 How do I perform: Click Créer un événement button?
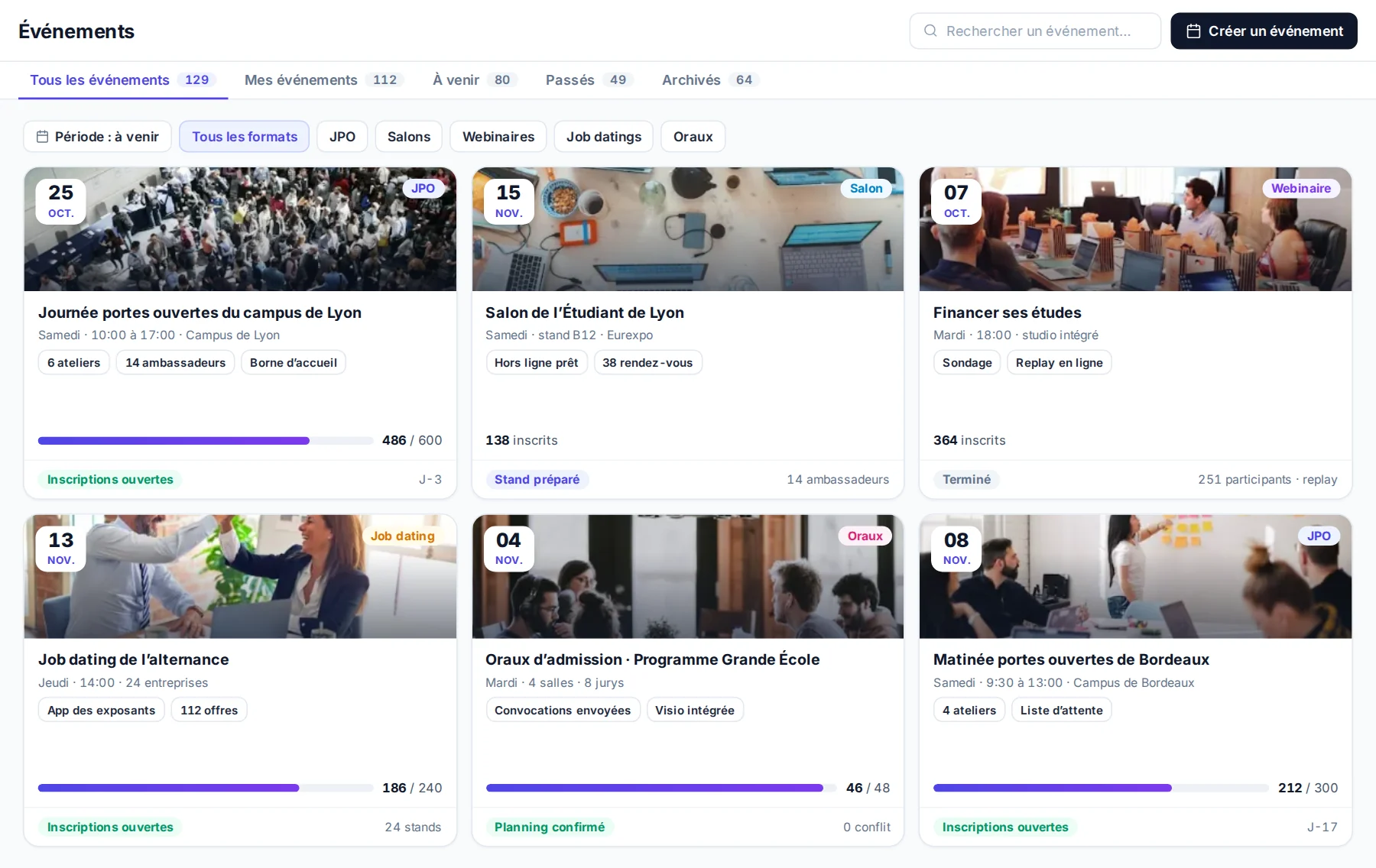(x=1264, y=31)
